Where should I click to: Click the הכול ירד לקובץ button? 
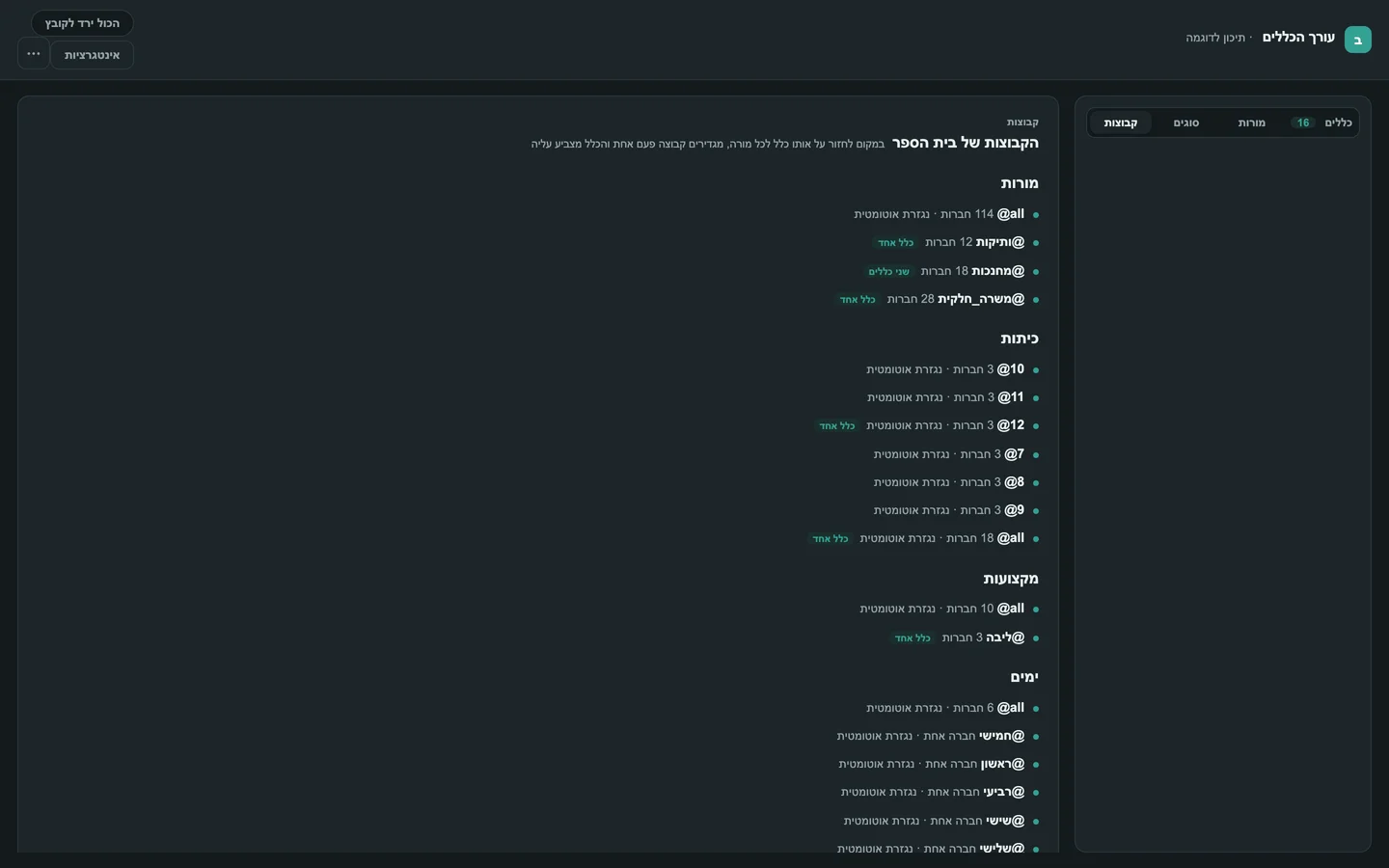tap(82, 23)
